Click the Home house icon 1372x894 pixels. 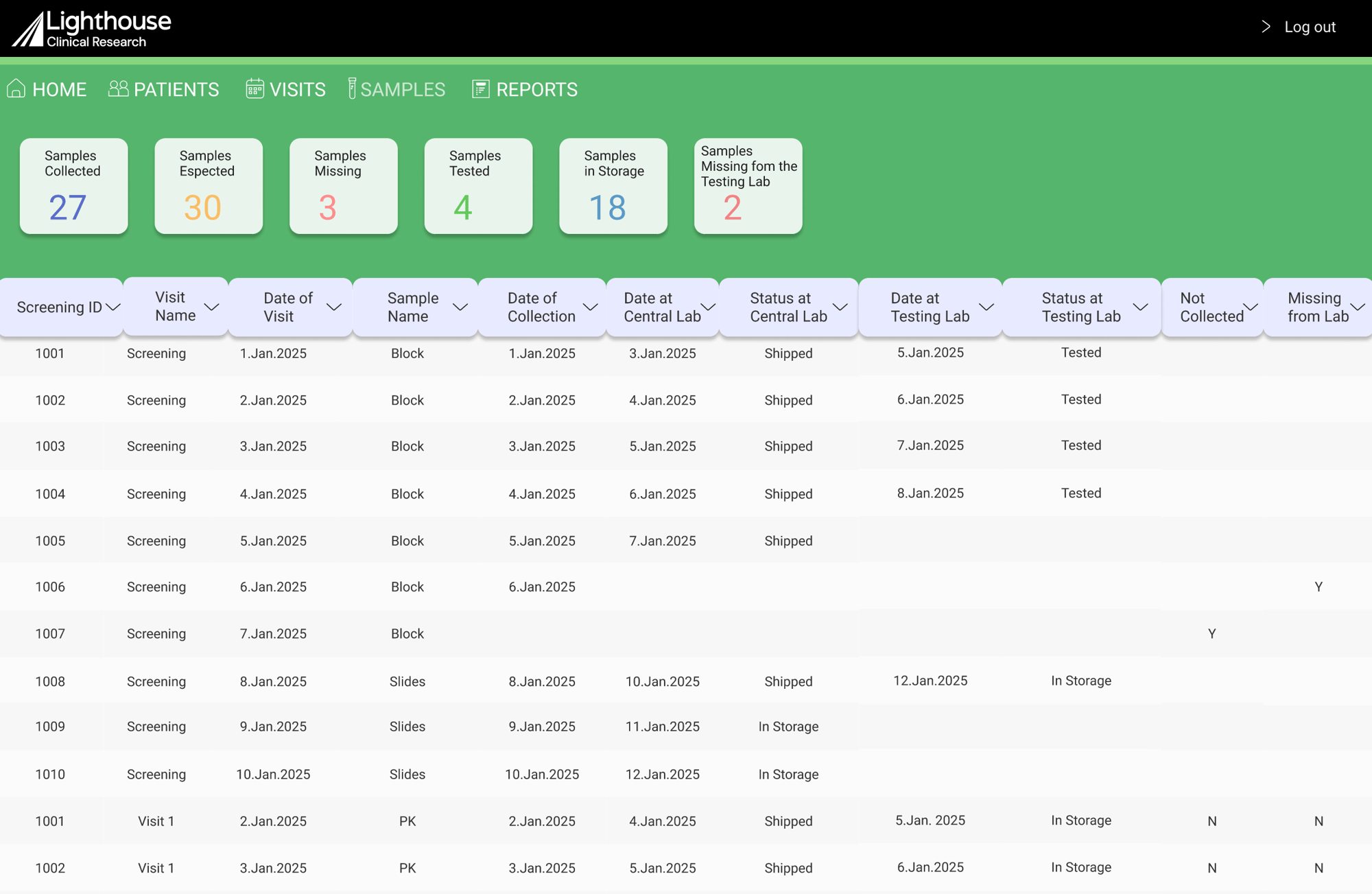point(16,89)
